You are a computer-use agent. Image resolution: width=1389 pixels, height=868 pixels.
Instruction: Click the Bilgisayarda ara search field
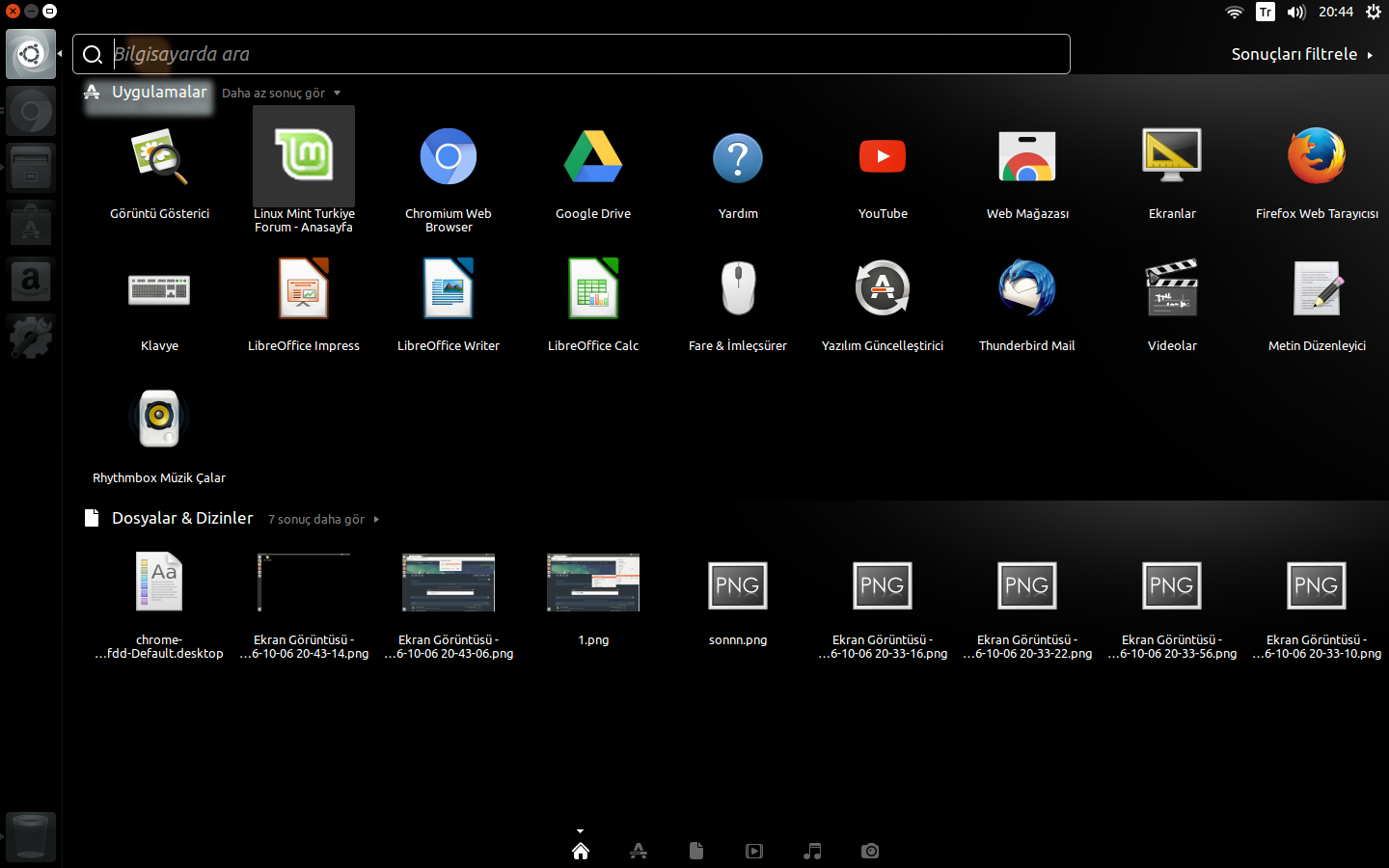(571, 54)
